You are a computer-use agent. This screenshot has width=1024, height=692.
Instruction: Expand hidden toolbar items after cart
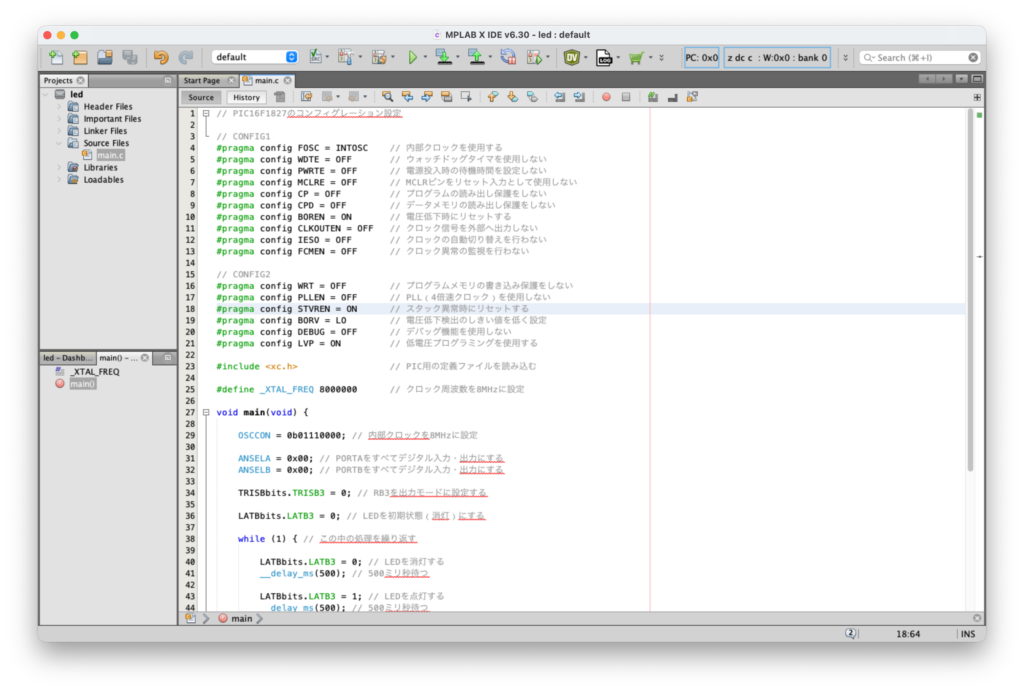(x=662, y=57)
